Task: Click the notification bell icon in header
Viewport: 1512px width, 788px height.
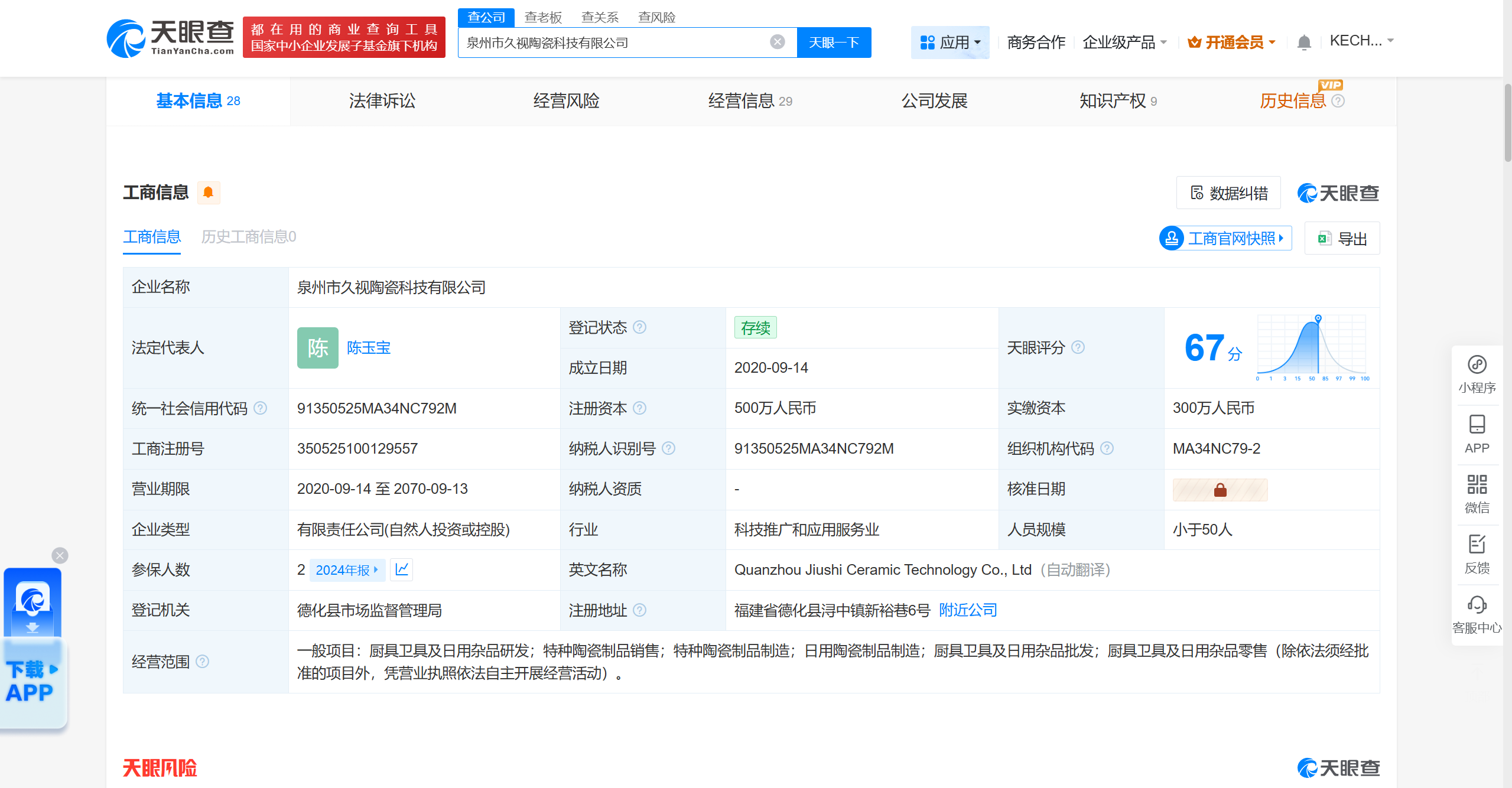Action: pyautogui.click(x=1303, y=43)
